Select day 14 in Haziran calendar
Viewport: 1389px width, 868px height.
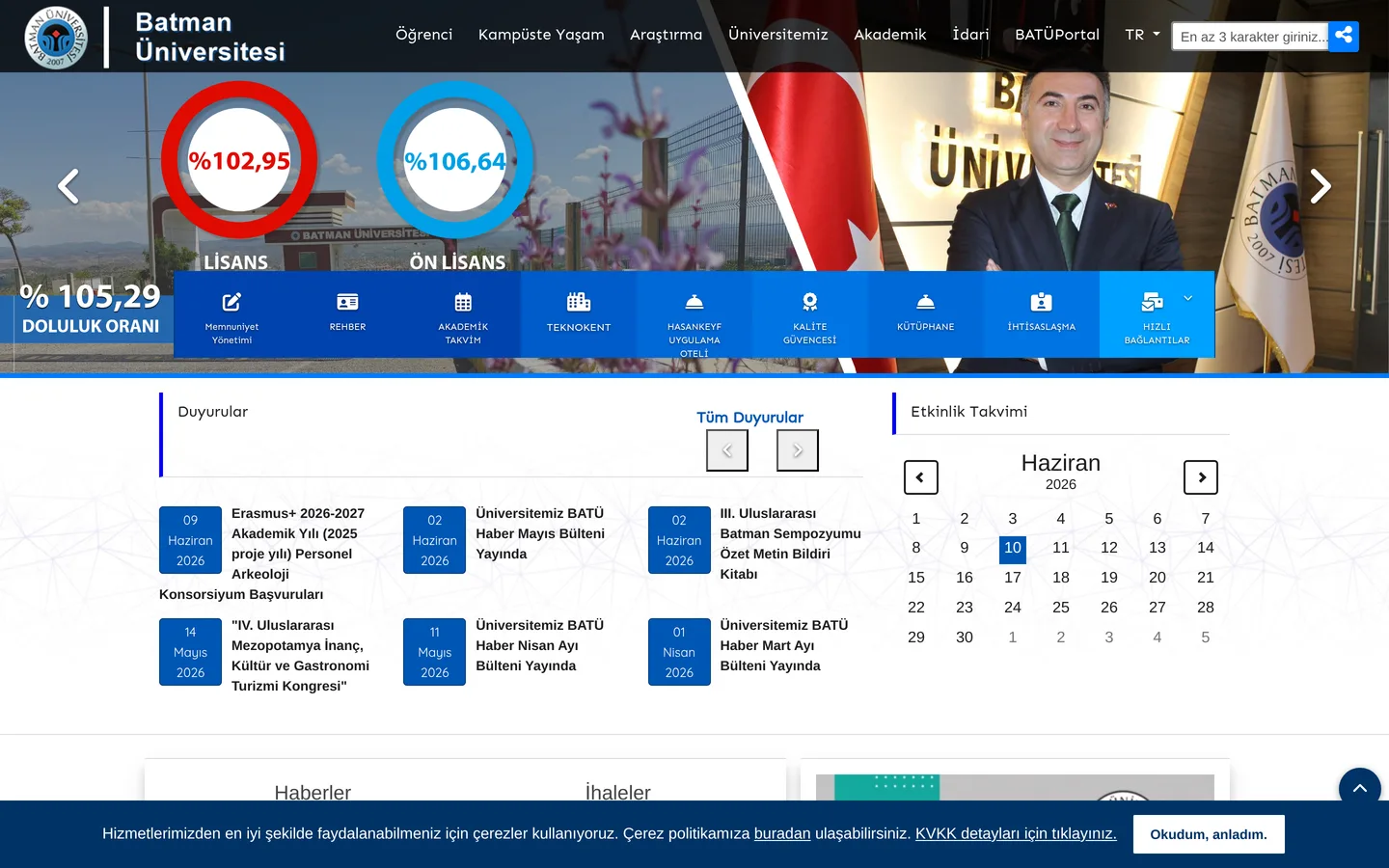[x=1206, y=548]
